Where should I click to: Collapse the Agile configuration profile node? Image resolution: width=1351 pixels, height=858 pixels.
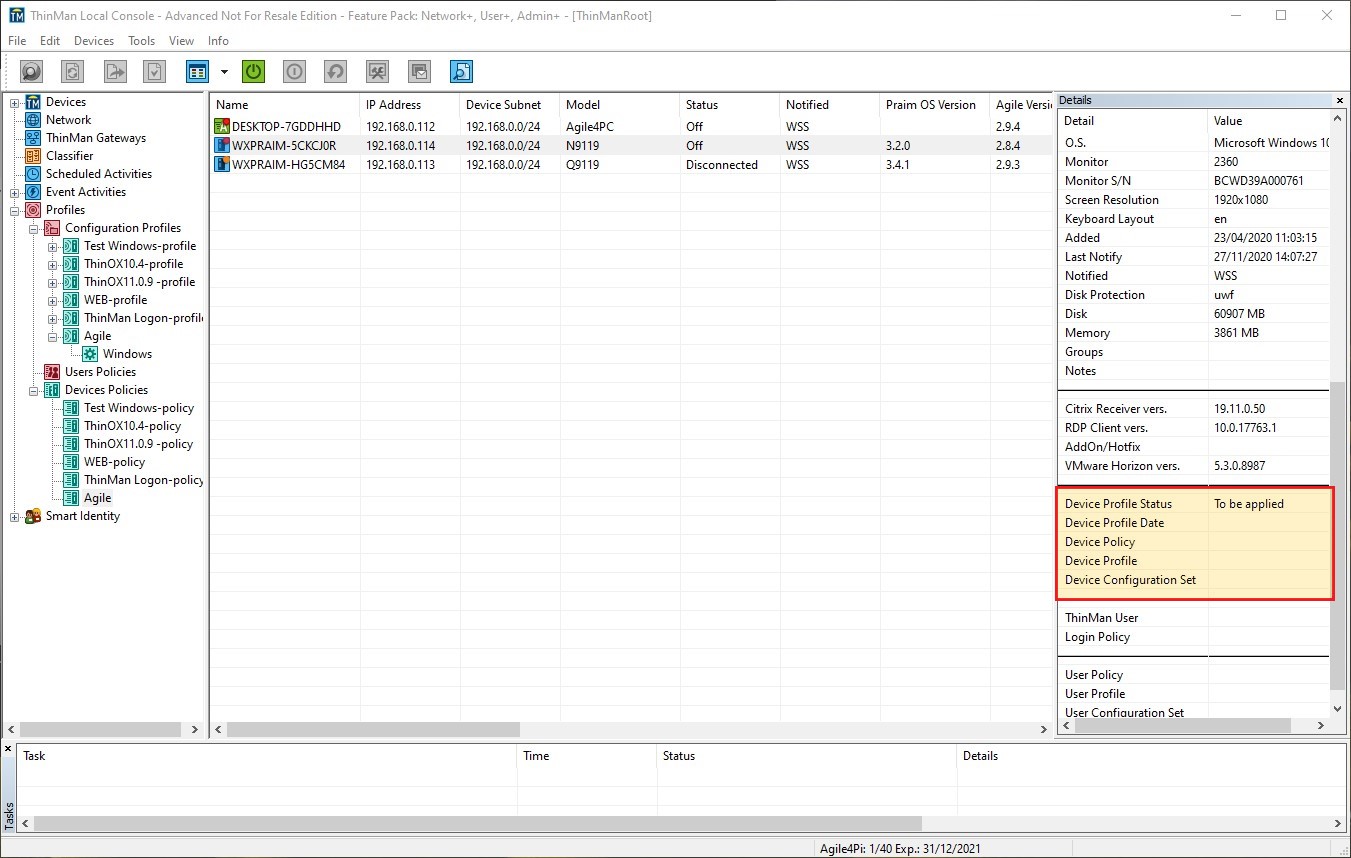[53, 336]
